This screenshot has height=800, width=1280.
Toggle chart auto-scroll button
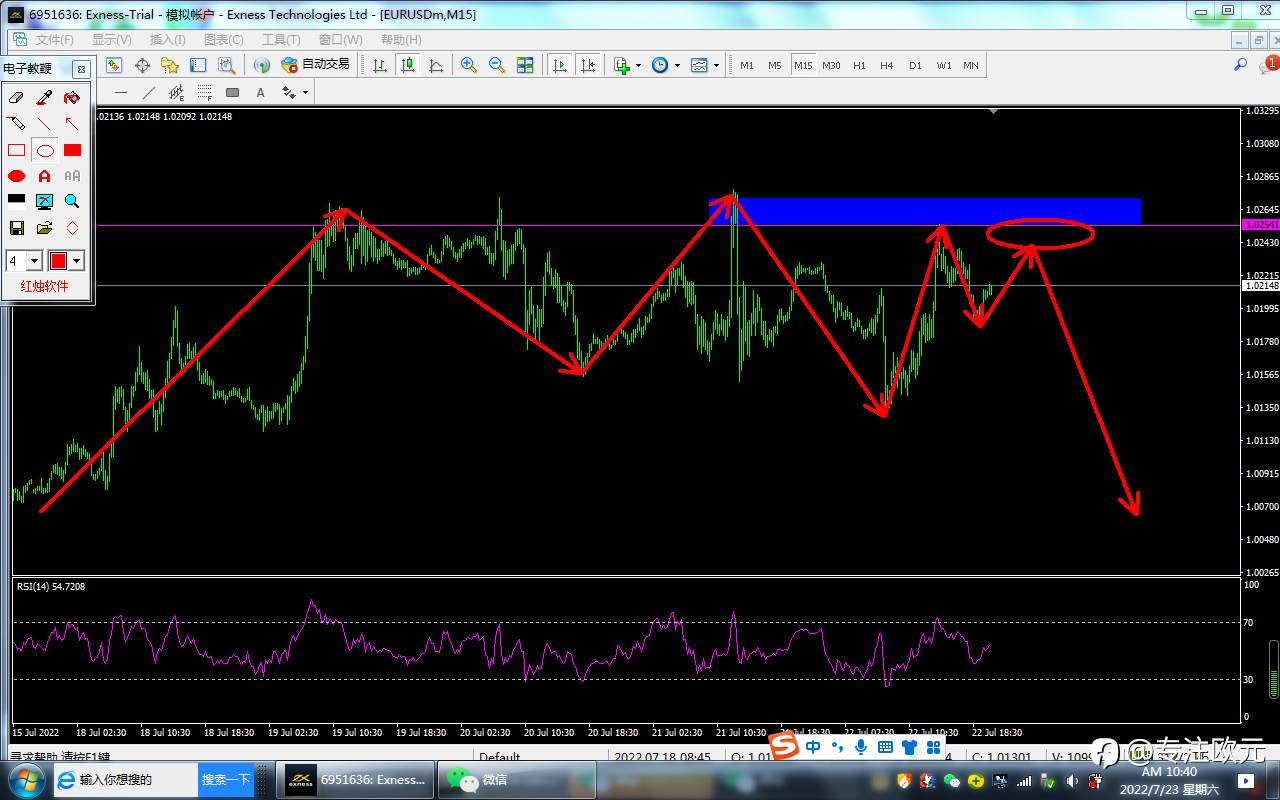point(560,66)
